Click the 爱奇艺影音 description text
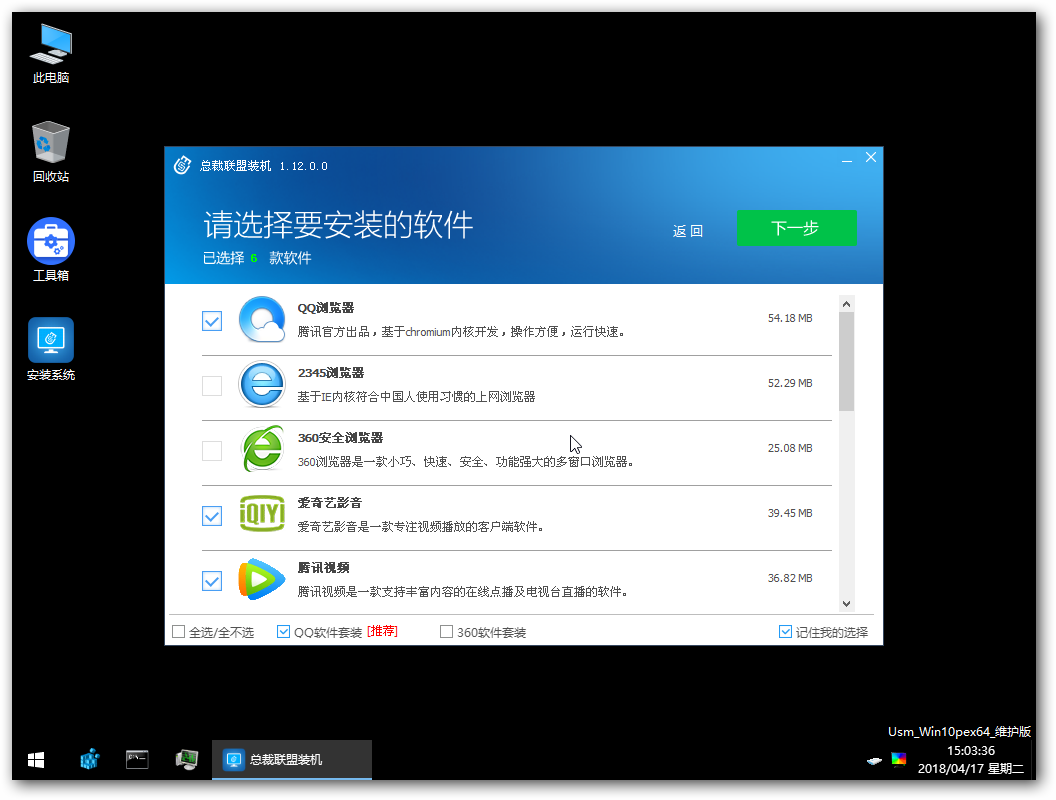The height and width of the screenshot is (800, 1056). click(421, 527)
